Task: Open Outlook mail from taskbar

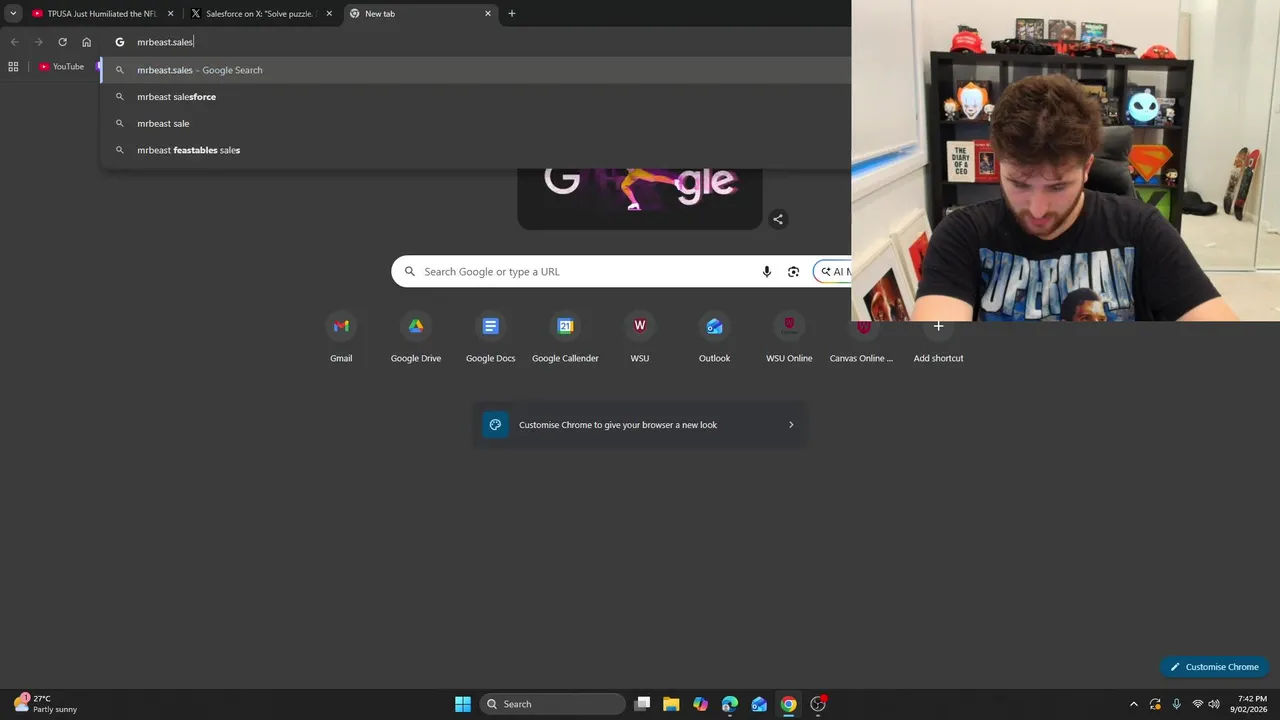Action: tap(759, 704)
